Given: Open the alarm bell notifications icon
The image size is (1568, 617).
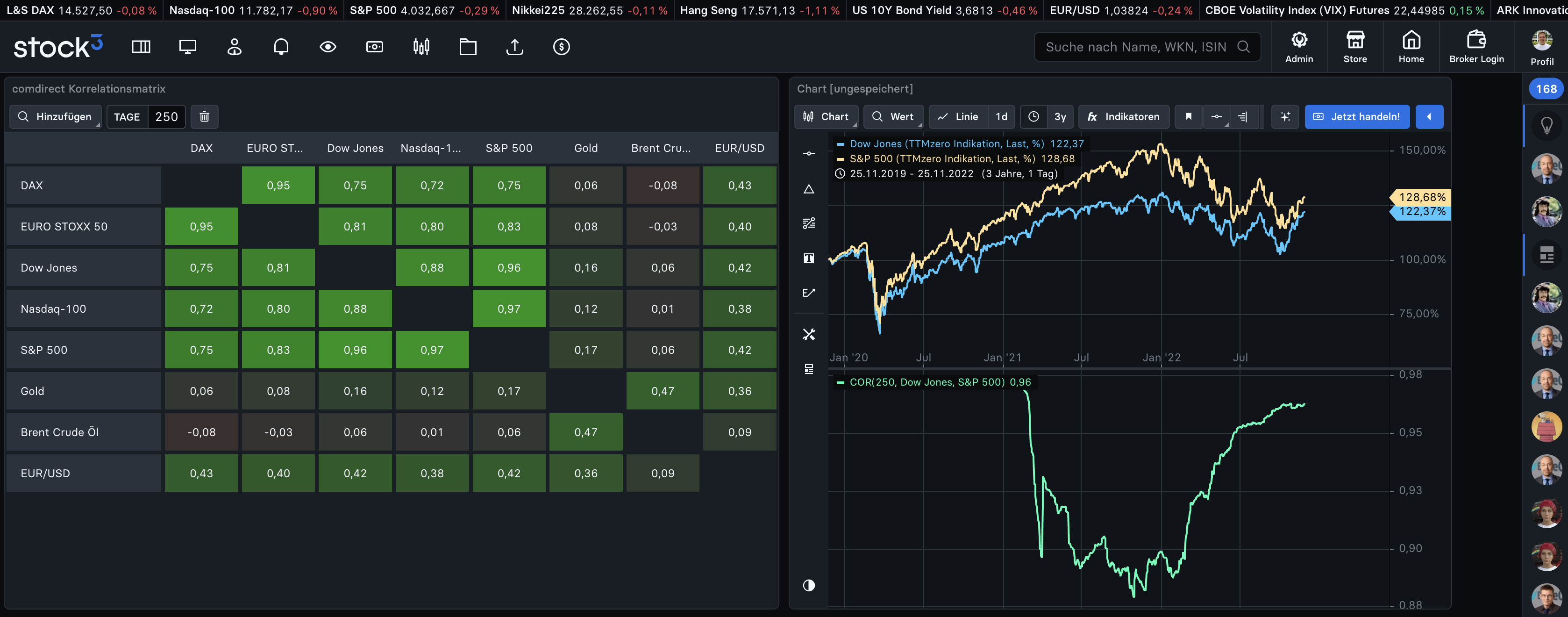Looking at the screenshot, I should pos(281,47).
